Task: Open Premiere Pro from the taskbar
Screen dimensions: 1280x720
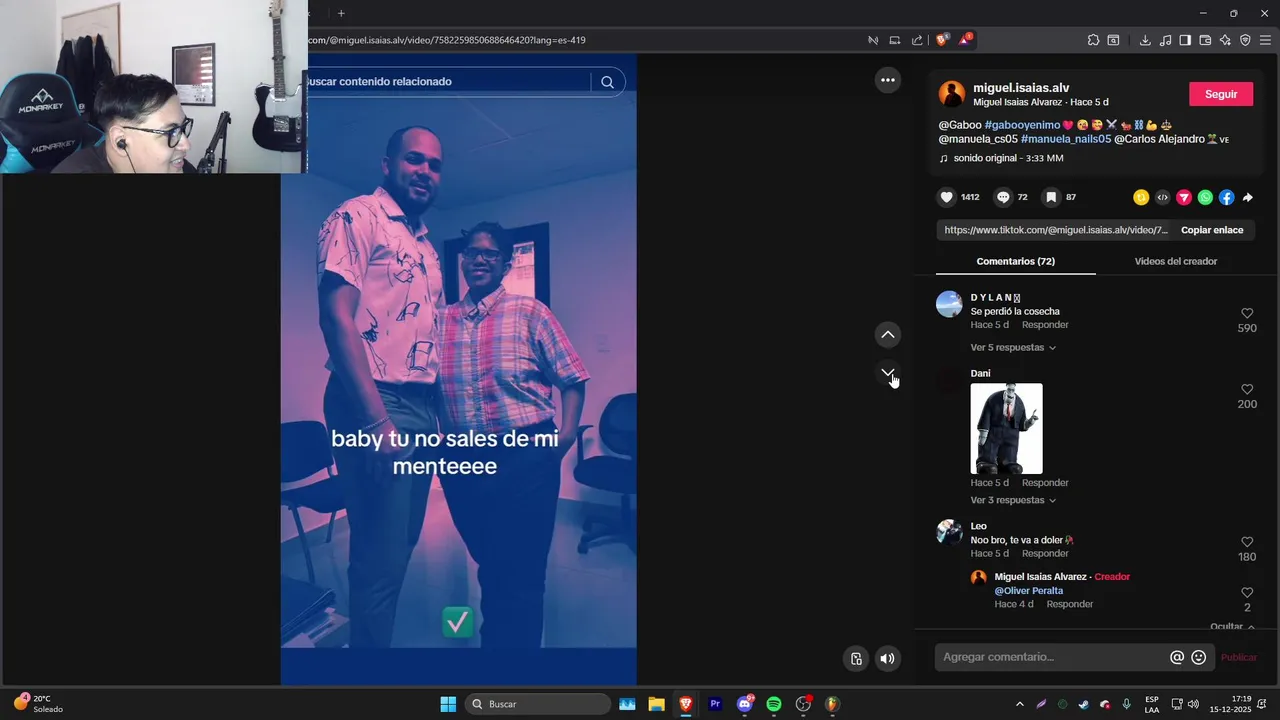Action: coord(715,704)
